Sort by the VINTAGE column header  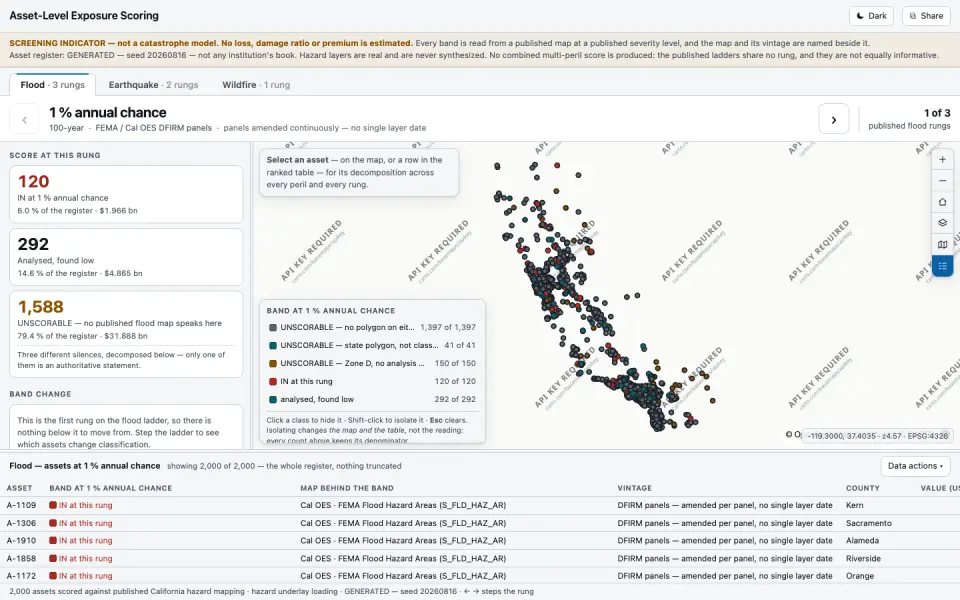(634, 488)
